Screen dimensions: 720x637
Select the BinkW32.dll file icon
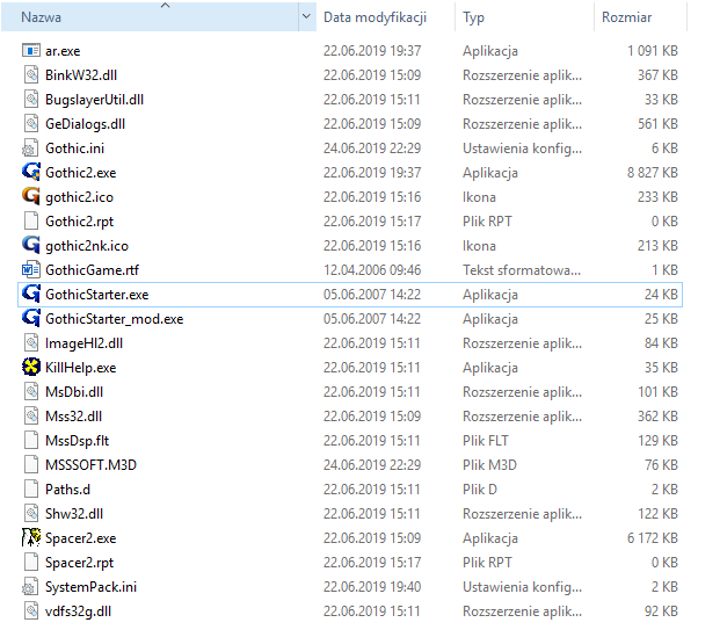pos(31,75)
